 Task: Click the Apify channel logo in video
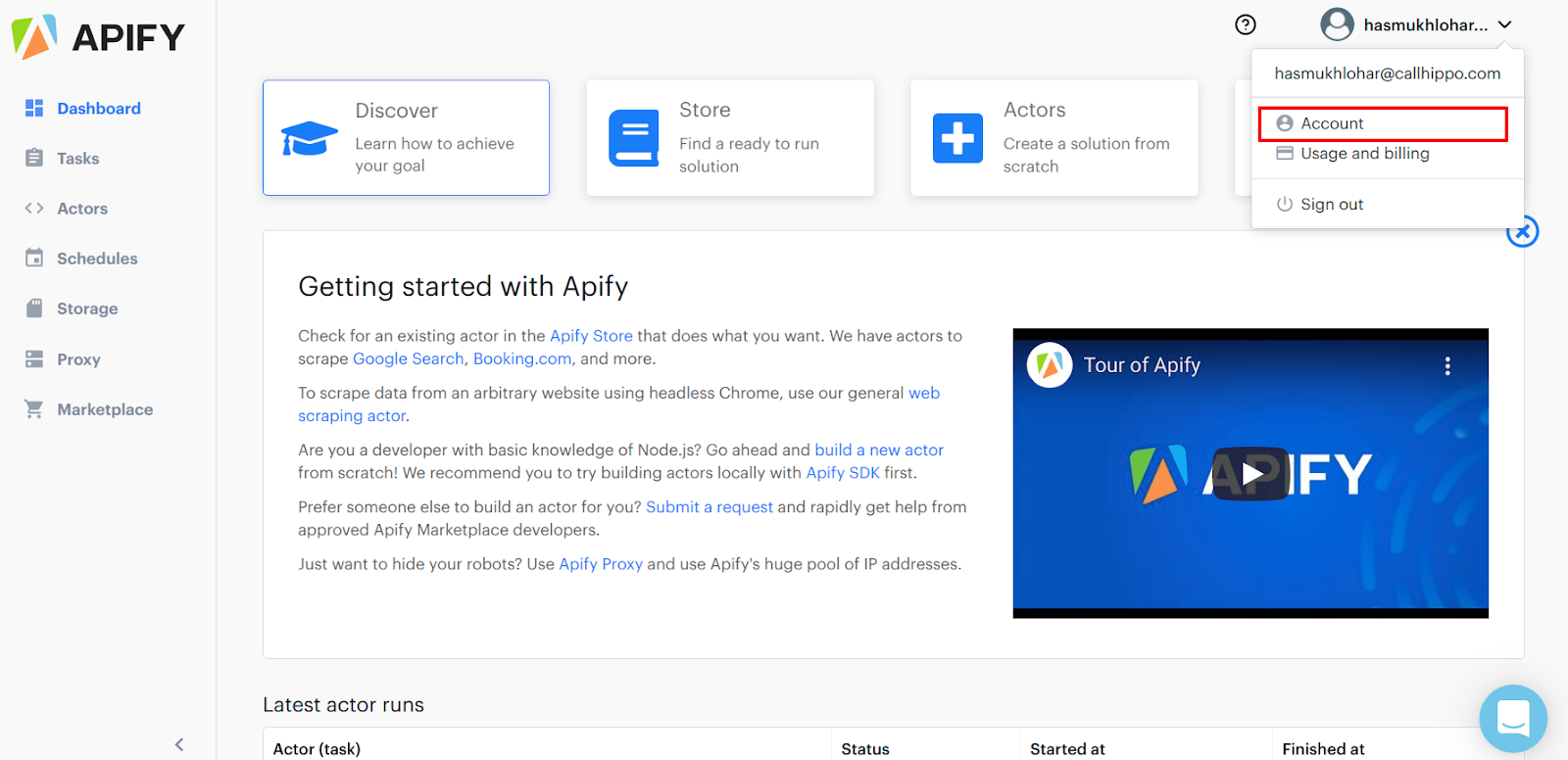pyautogui.click(x=1049, y=365)
